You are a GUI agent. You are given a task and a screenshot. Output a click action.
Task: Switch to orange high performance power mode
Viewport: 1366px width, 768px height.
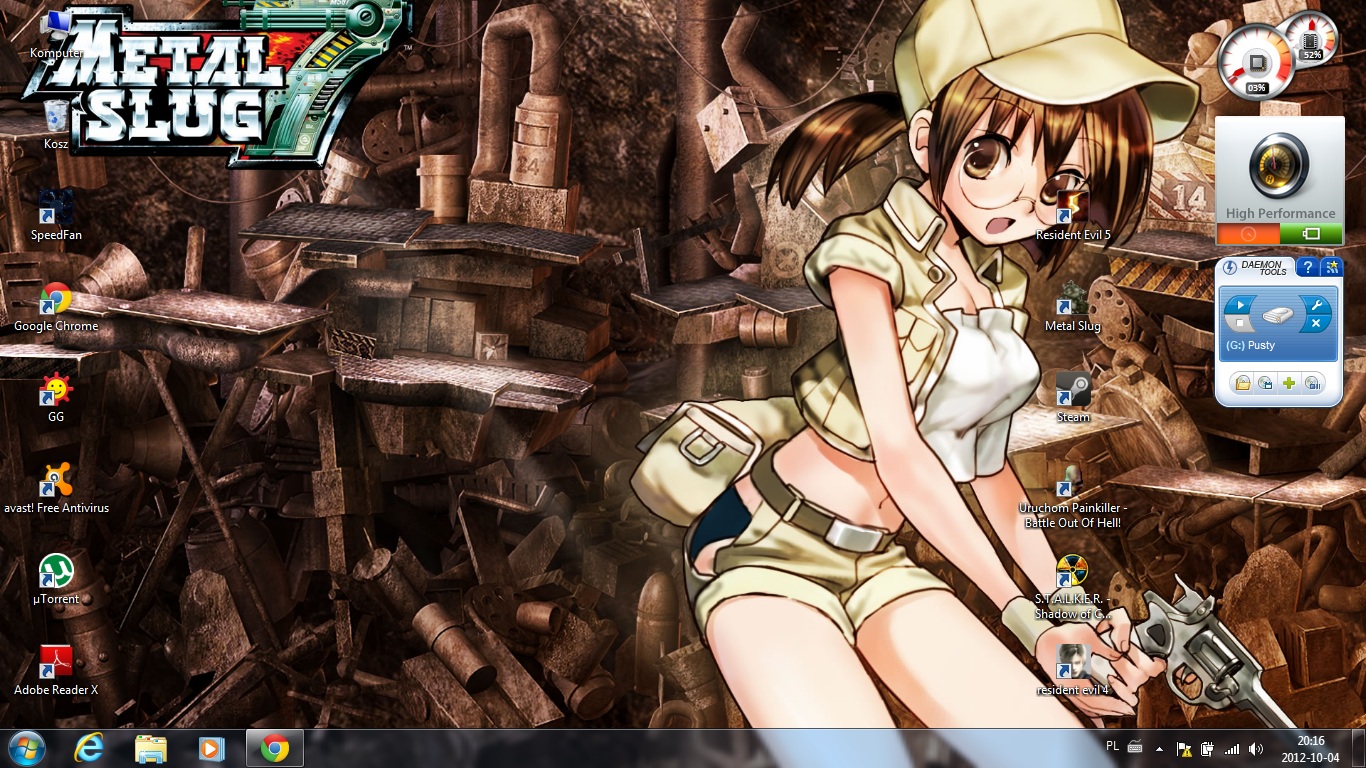pyautogui.click(x=1248, y=234)
